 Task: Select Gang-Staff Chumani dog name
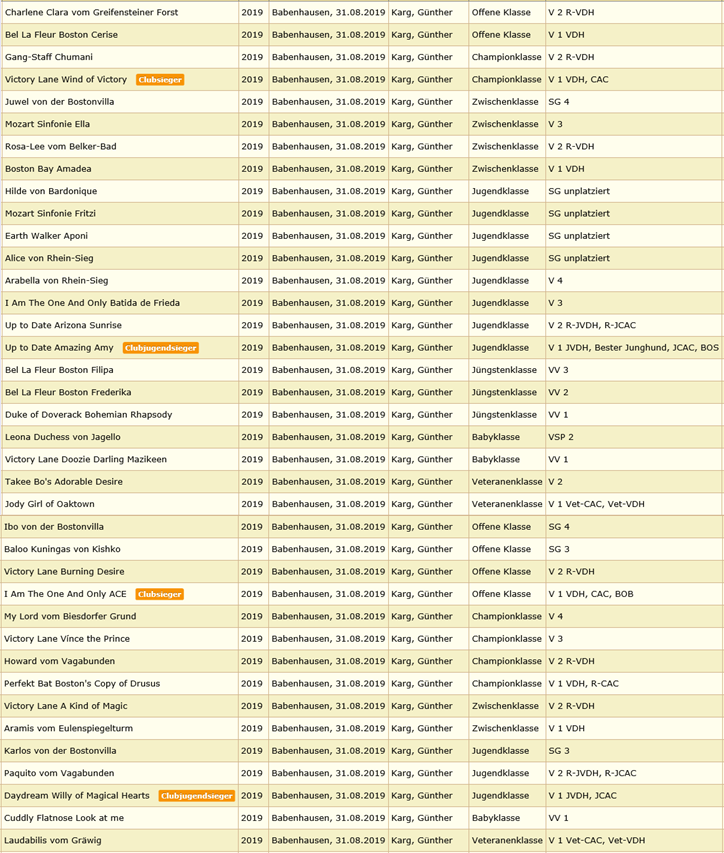click(49, 57)
